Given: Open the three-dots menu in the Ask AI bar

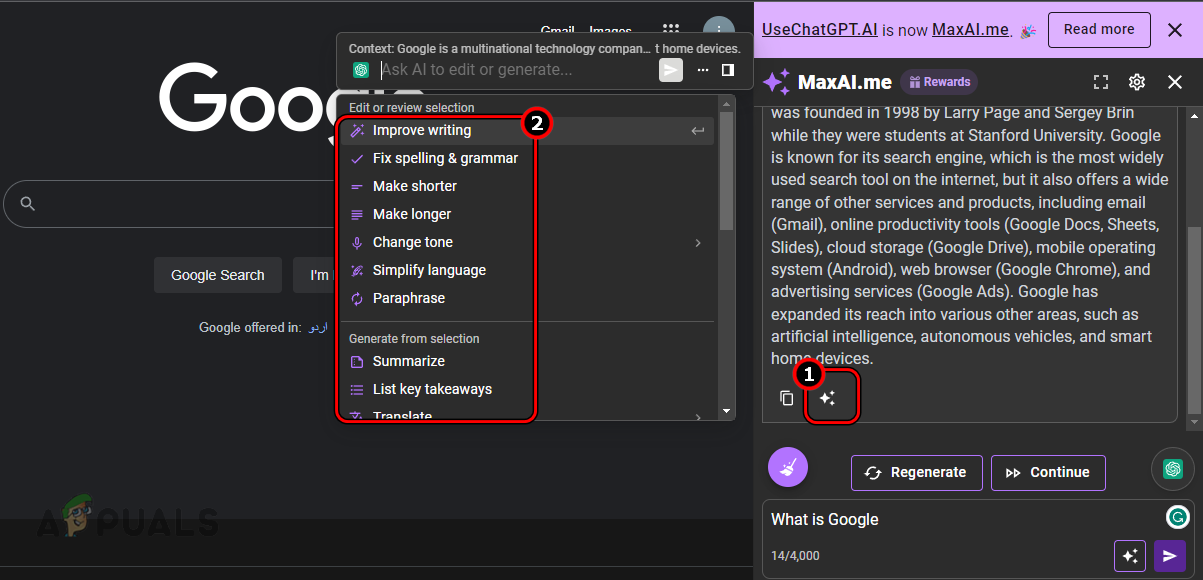Looking at the screenshot, I should pos(702,69).
